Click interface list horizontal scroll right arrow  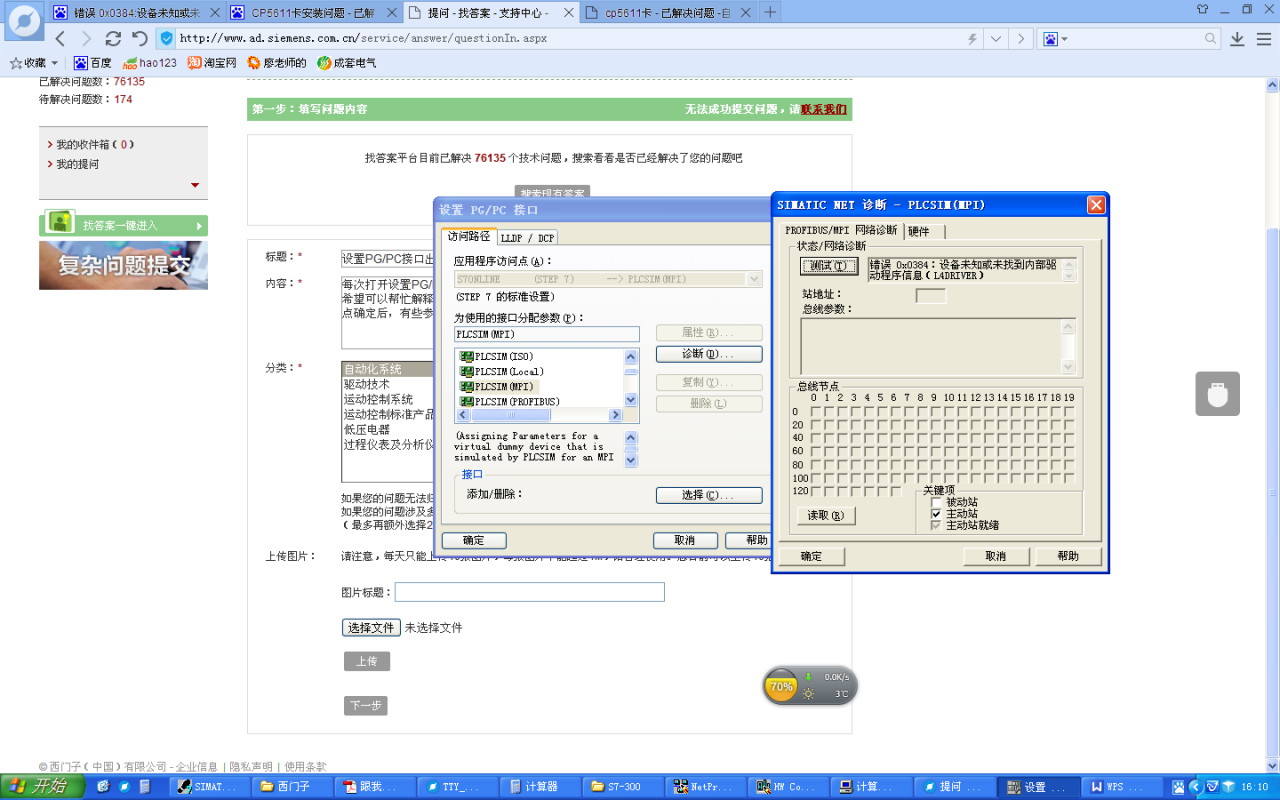click(x=616, y=414)
